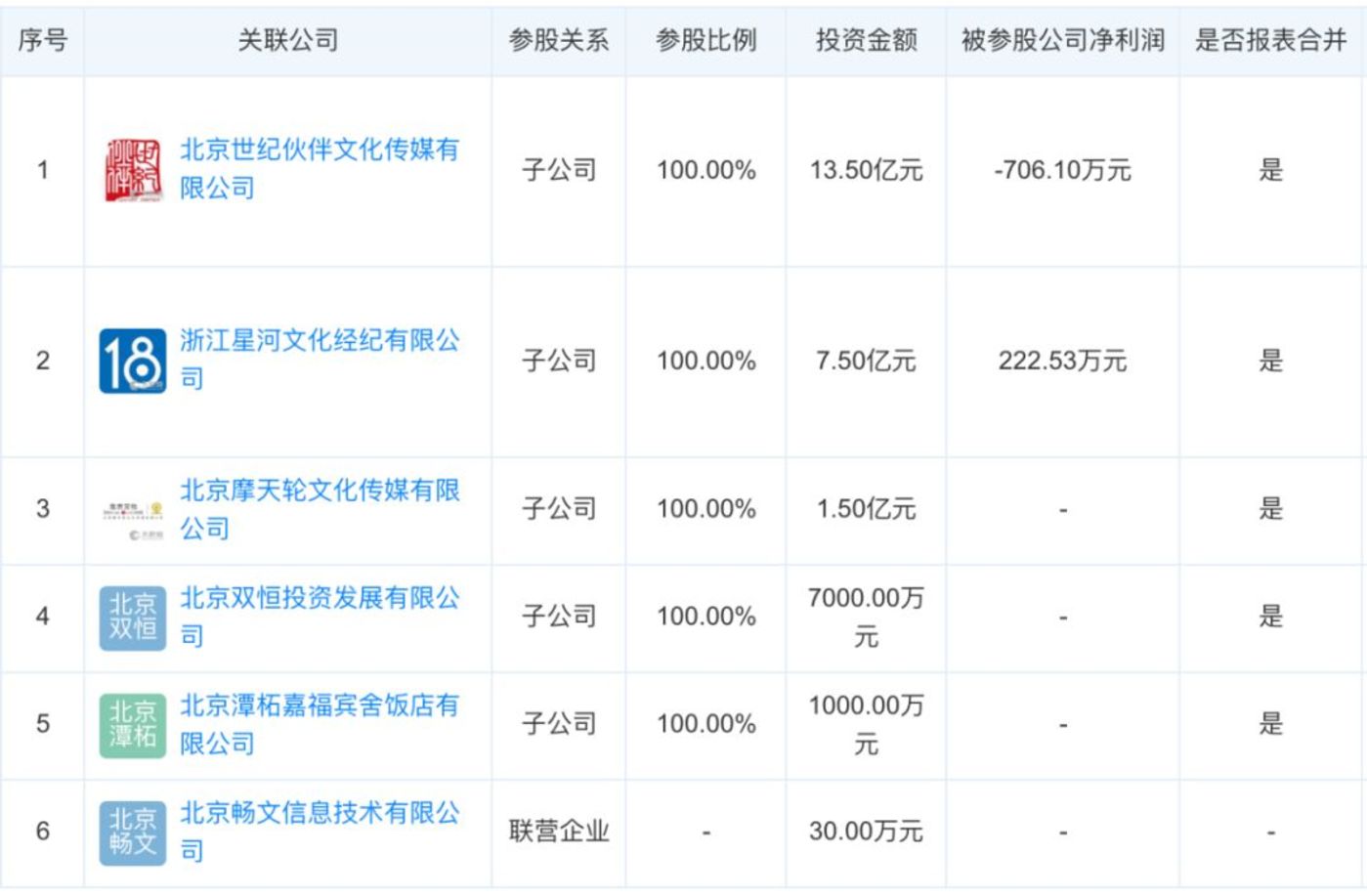Click row number 3 cell
Viewport: 1367px width, 896px height.
click(x=43, y=509)
